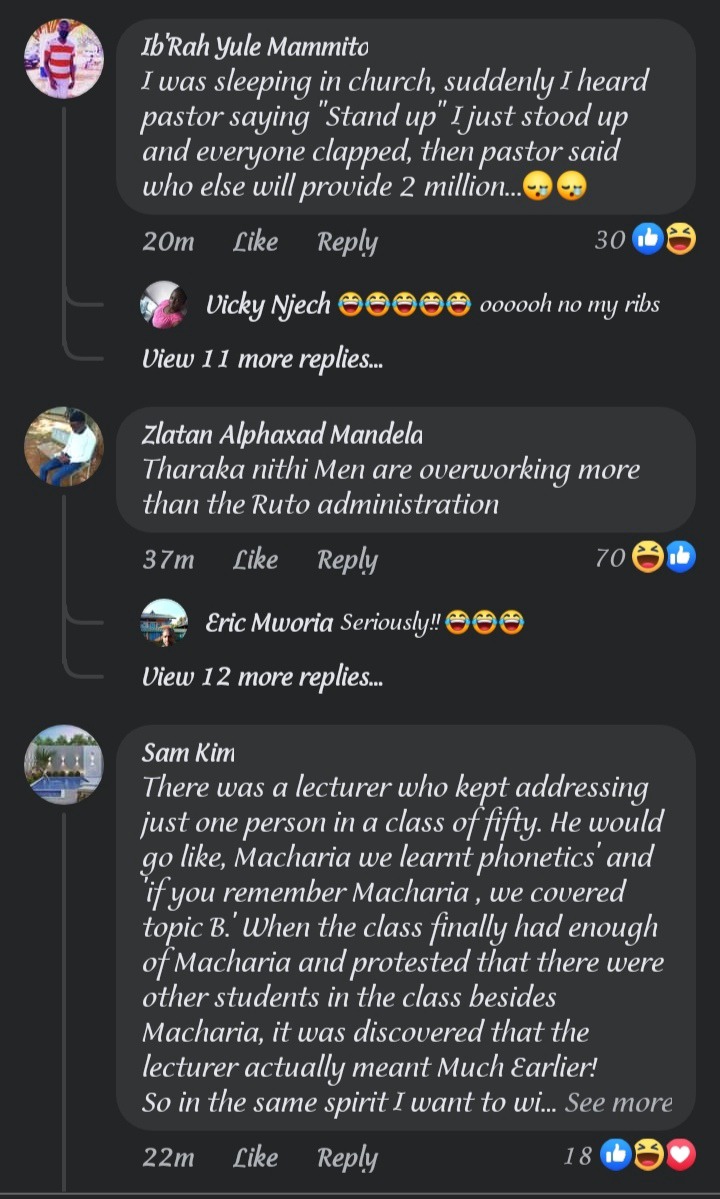Like Zlatan Alphaxad Mandela's comment
The height and width of the screenshot is (1199, 720).
tap(255, 560)
